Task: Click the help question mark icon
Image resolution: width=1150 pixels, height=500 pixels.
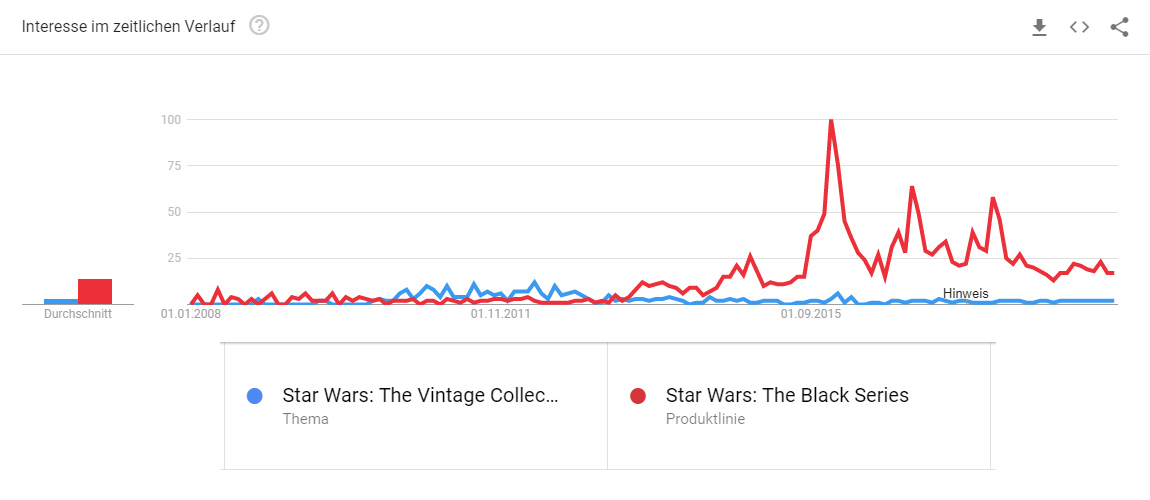Action: (259, 26)
